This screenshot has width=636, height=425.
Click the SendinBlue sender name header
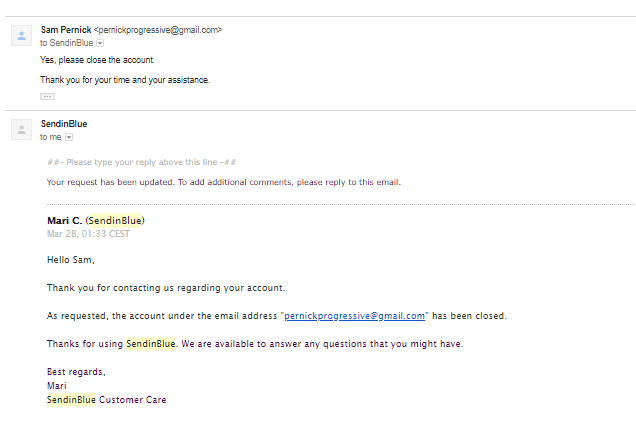[63, 124]
